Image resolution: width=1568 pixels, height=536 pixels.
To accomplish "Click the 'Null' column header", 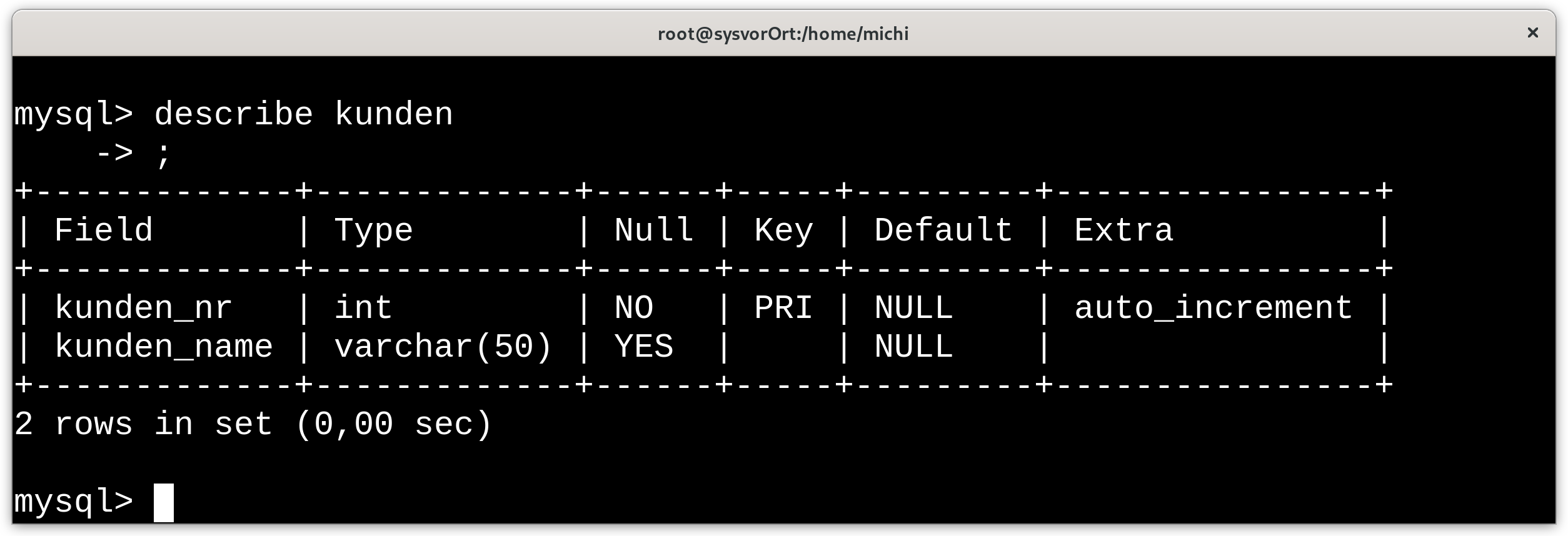I will coord(654,231).
